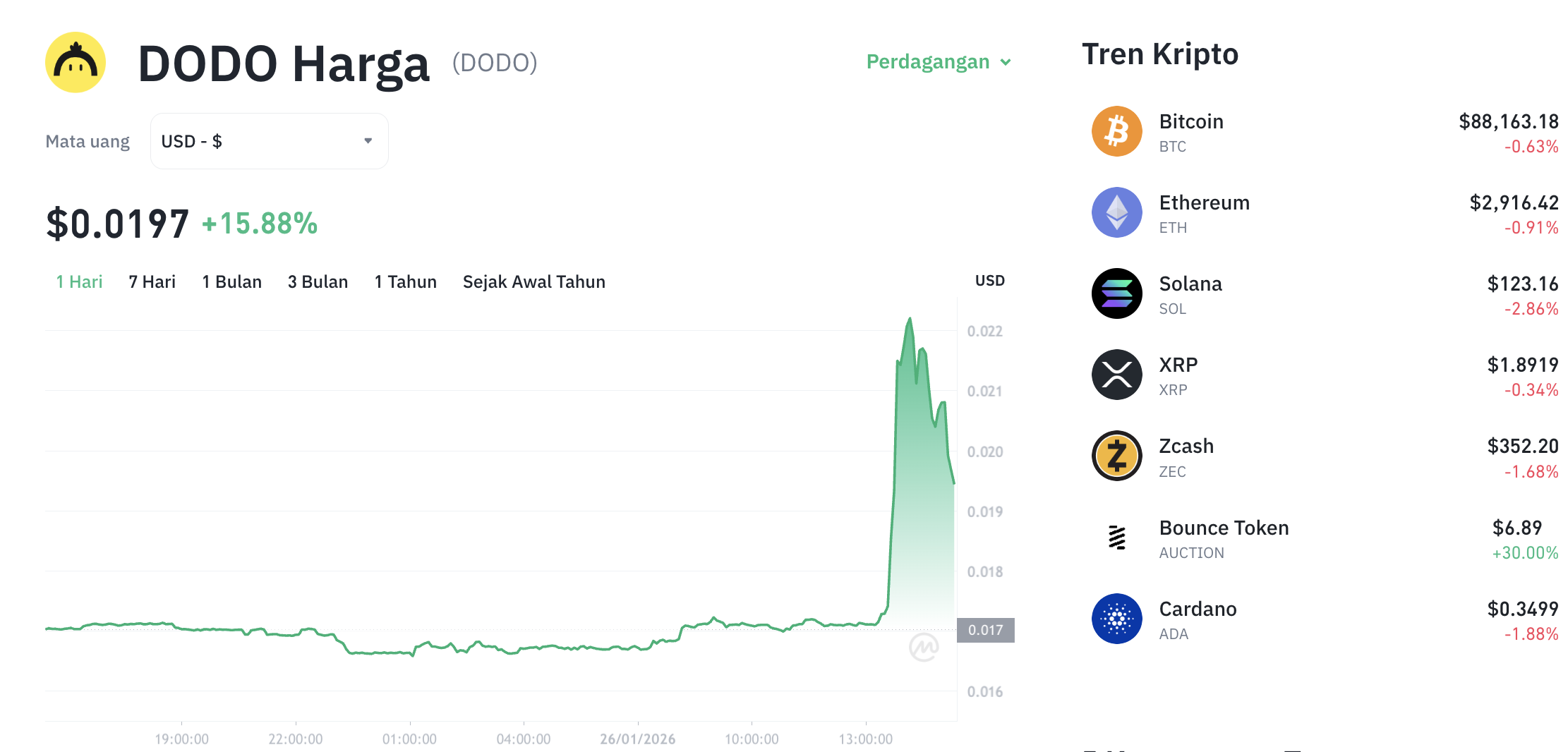Select the Solana icon
Screen dimensions: 1568x752
(x=1117, y=293)
